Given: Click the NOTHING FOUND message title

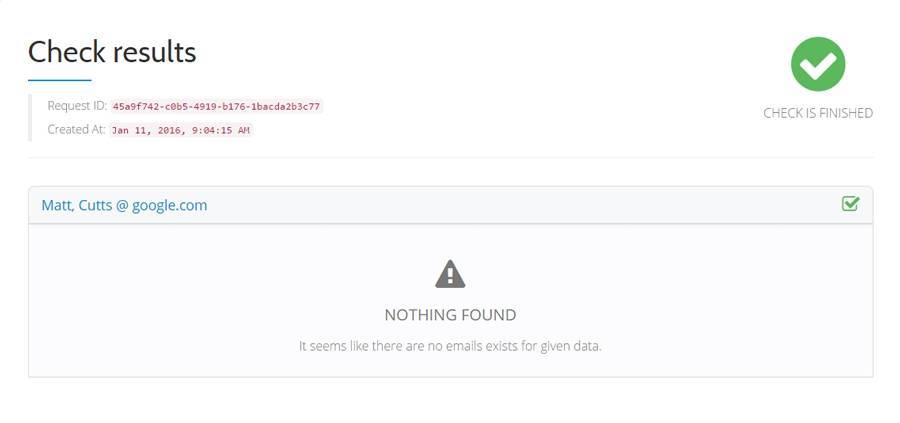Looking at the screenshot, I should tap(450, 315).
